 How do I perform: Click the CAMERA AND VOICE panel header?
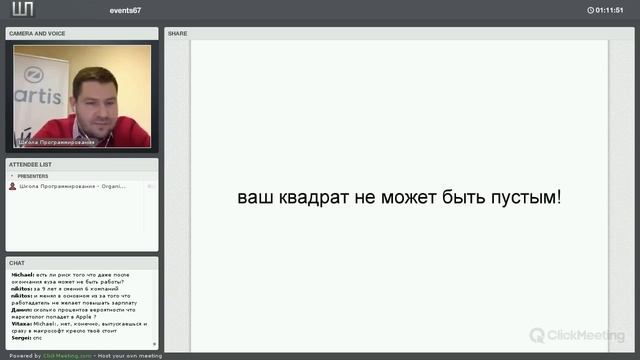(82, 33)
